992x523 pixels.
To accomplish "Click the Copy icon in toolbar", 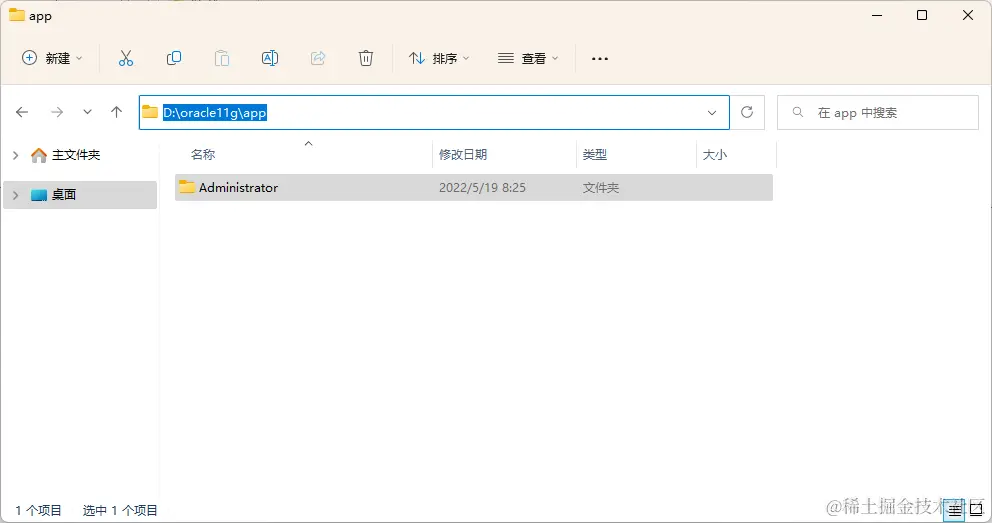I will tap(173, 58).
